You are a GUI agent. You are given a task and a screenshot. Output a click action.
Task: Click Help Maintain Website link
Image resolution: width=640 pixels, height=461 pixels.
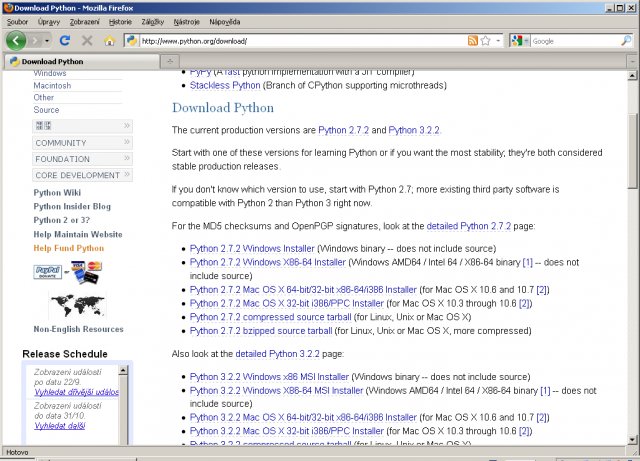[78, 234]
